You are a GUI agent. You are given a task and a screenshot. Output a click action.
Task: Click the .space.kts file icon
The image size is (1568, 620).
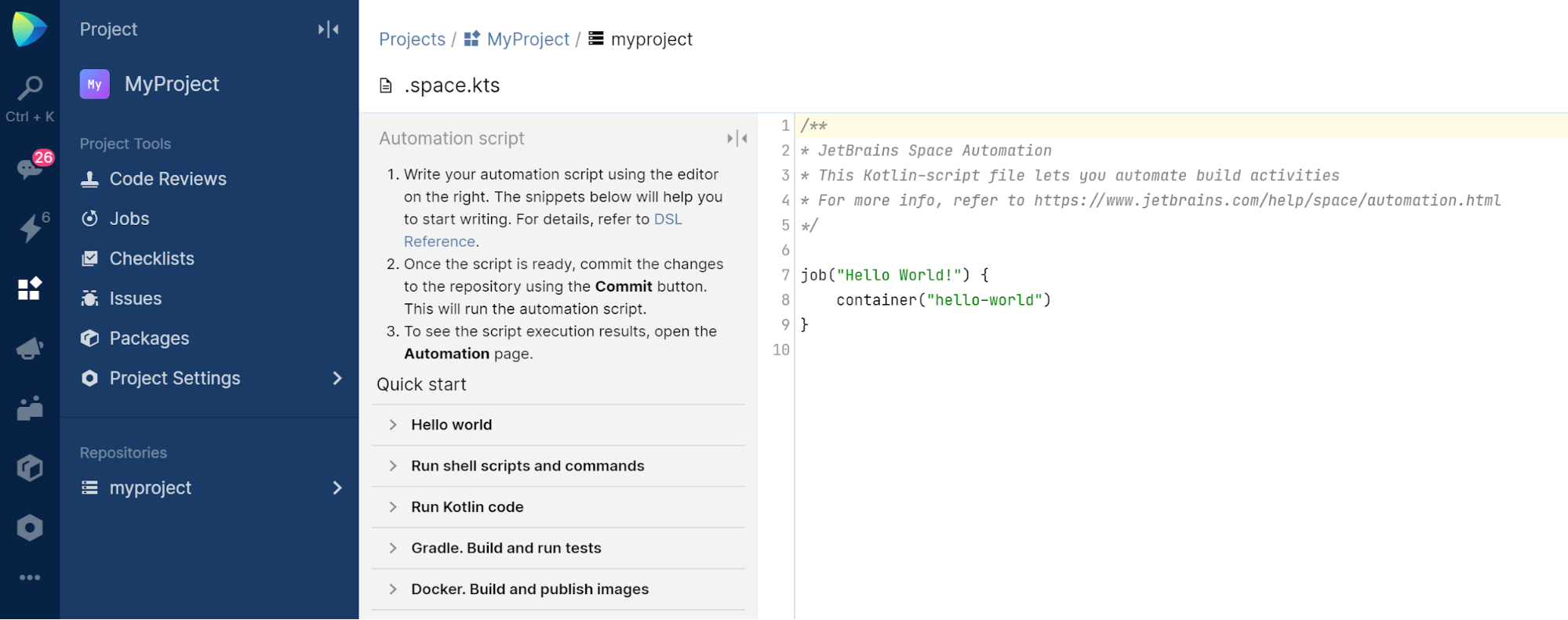pyautogui.click(x=386, y=85)
